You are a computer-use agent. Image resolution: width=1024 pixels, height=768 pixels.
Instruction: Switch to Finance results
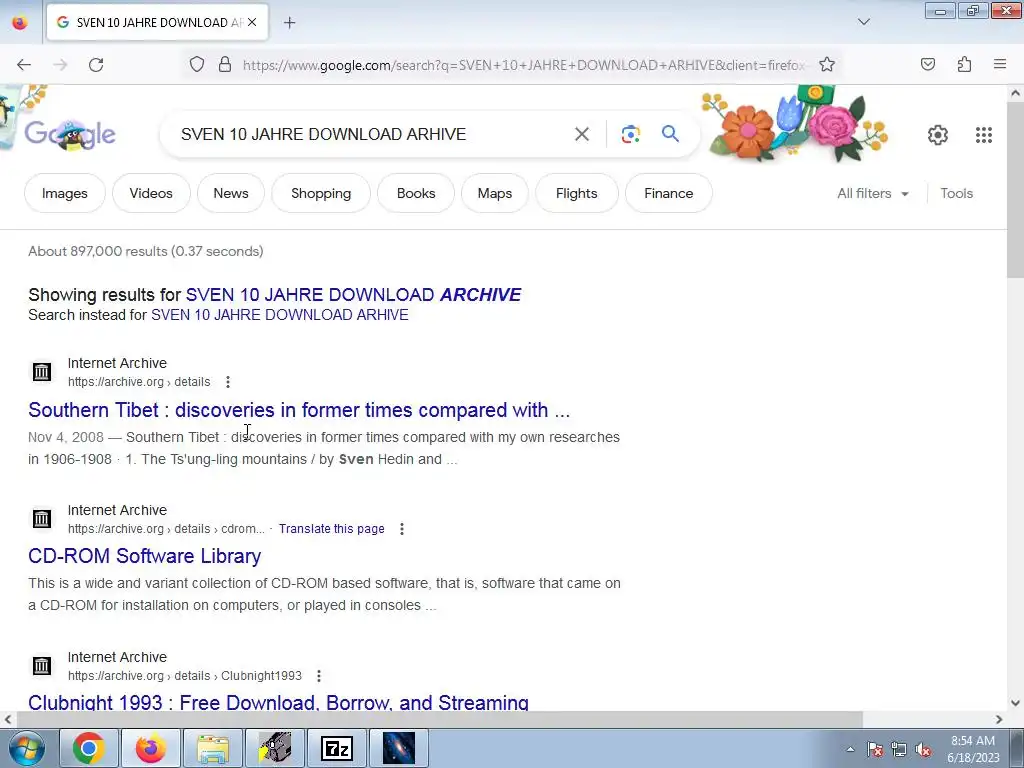click(668, 193)
